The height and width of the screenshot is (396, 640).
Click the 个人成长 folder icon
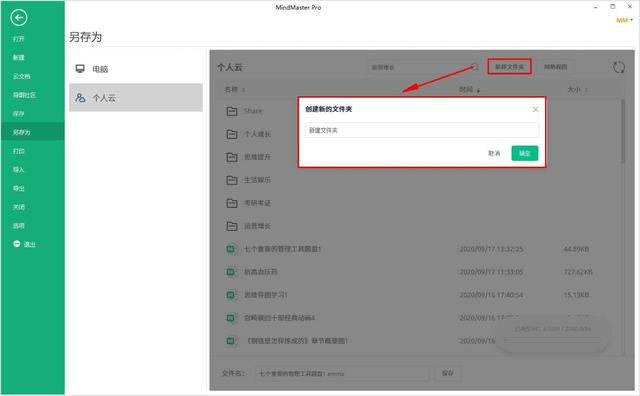(232, 134)
